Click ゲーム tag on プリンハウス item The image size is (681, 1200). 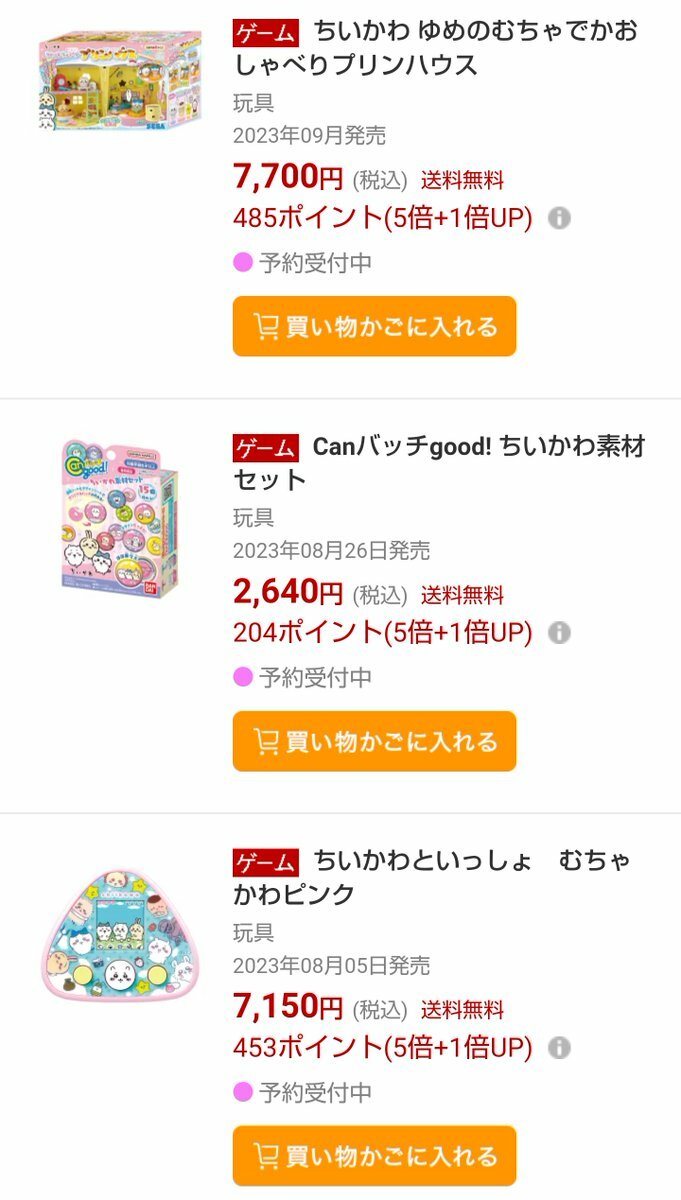click(266, 33)
